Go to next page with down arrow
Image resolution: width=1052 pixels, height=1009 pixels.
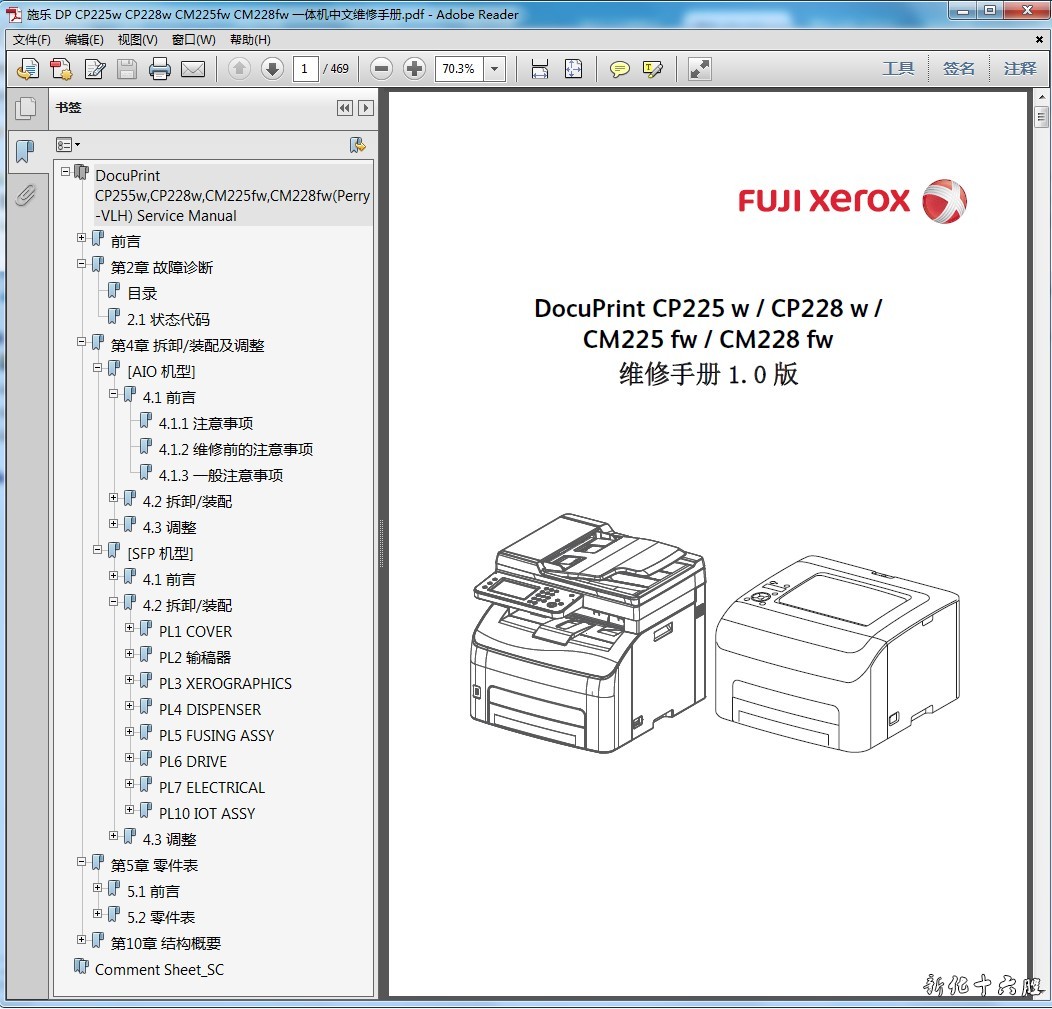[272, 69]
